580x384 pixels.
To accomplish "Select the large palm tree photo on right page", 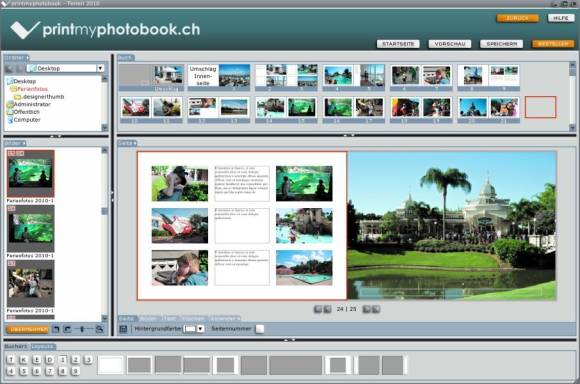I will [x=452, y=225].
